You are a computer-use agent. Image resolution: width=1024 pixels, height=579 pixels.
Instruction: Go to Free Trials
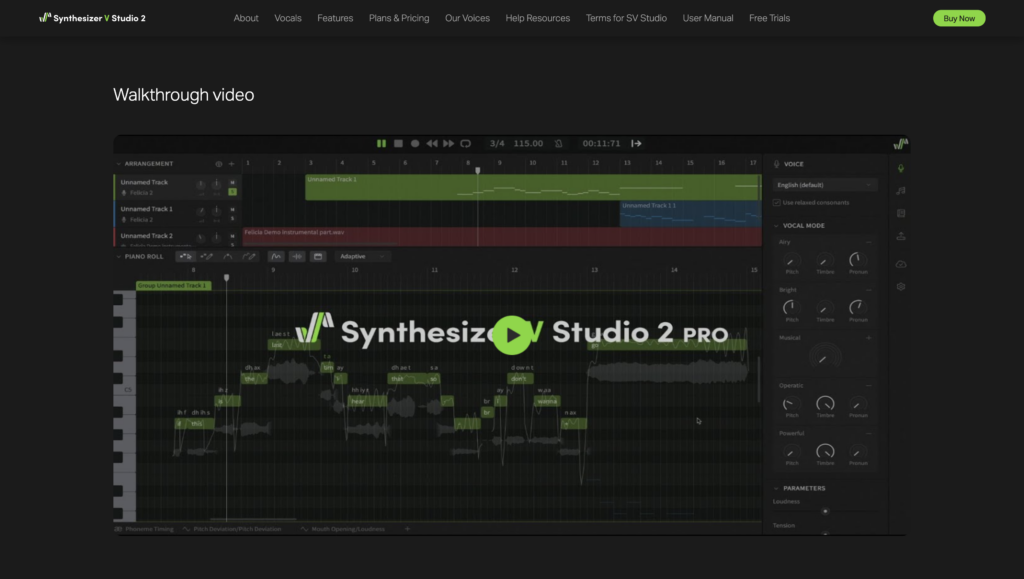point(769,18)
